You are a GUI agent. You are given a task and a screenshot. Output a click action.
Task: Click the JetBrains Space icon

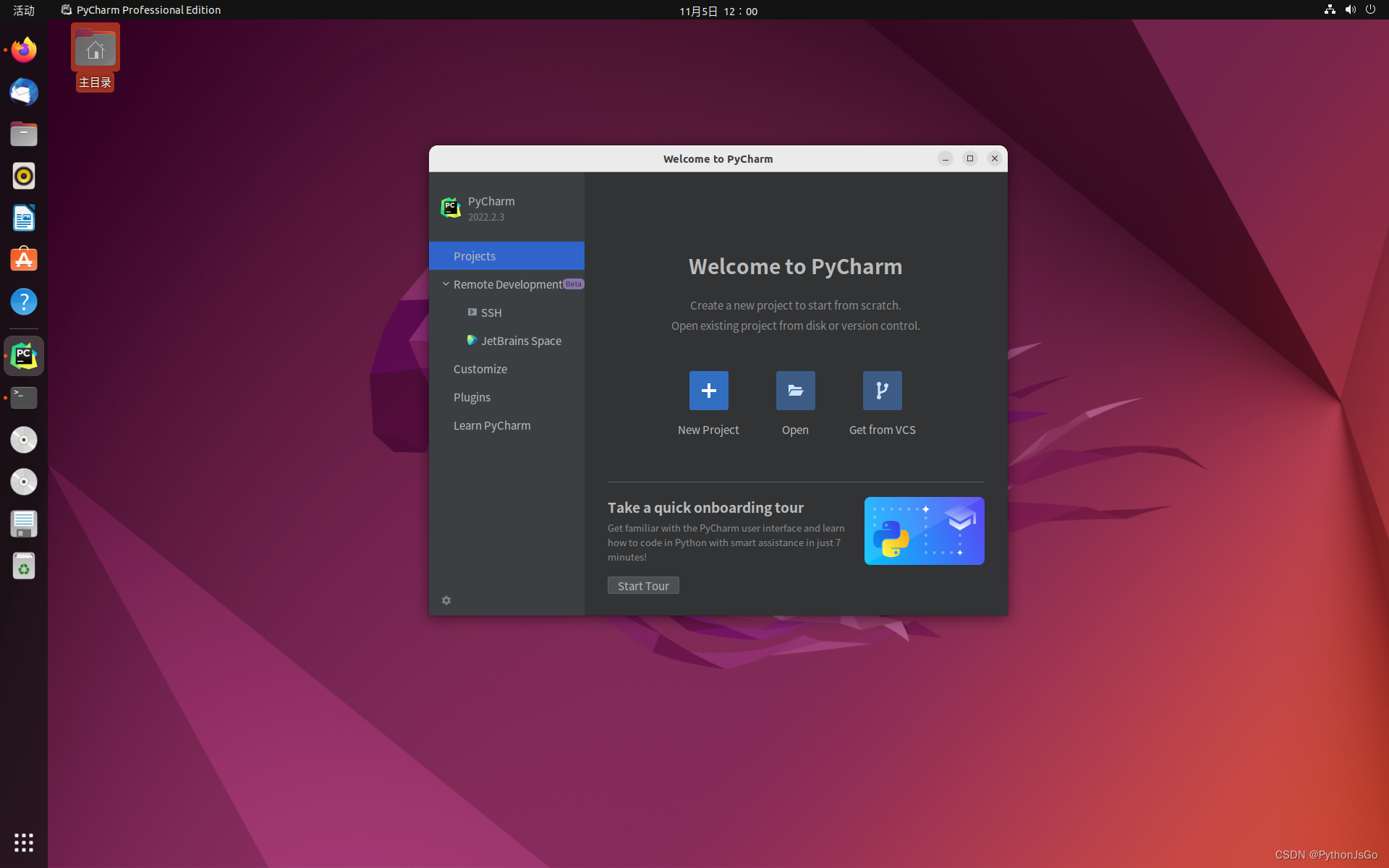point(471,340)
